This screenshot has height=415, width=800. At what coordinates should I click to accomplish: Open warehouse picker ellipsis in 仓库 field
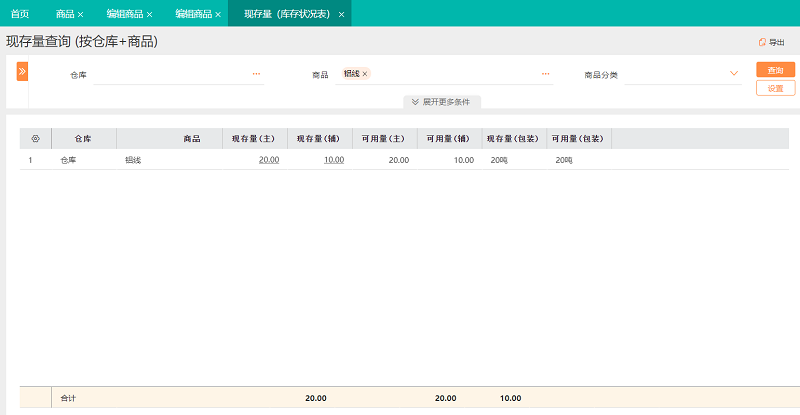point(256,74)
